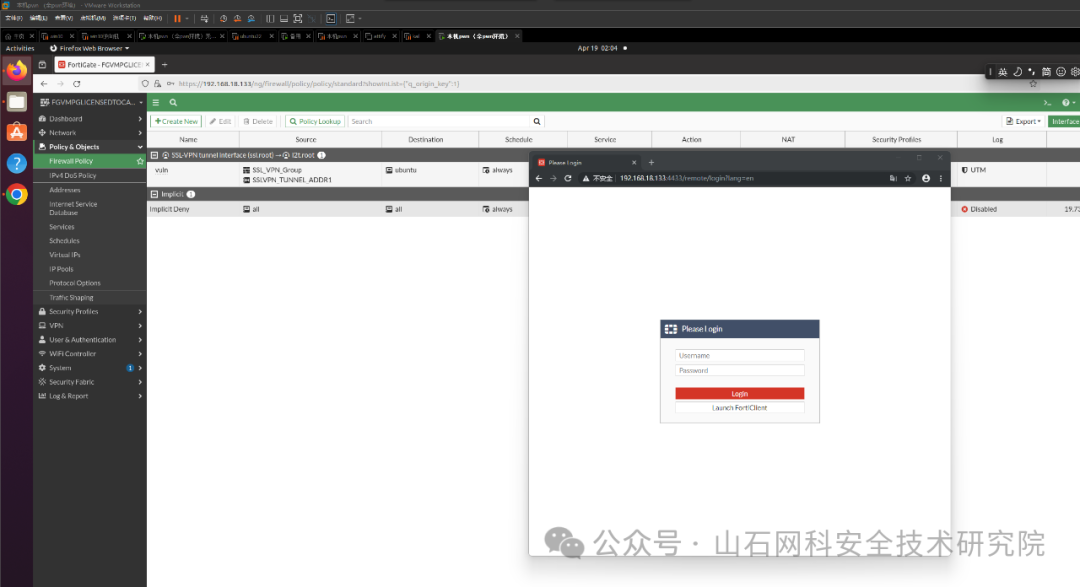Open Firefox from the Ubuntu dock
This screenshot has height=587, width=1080.
tap(17, 71)
